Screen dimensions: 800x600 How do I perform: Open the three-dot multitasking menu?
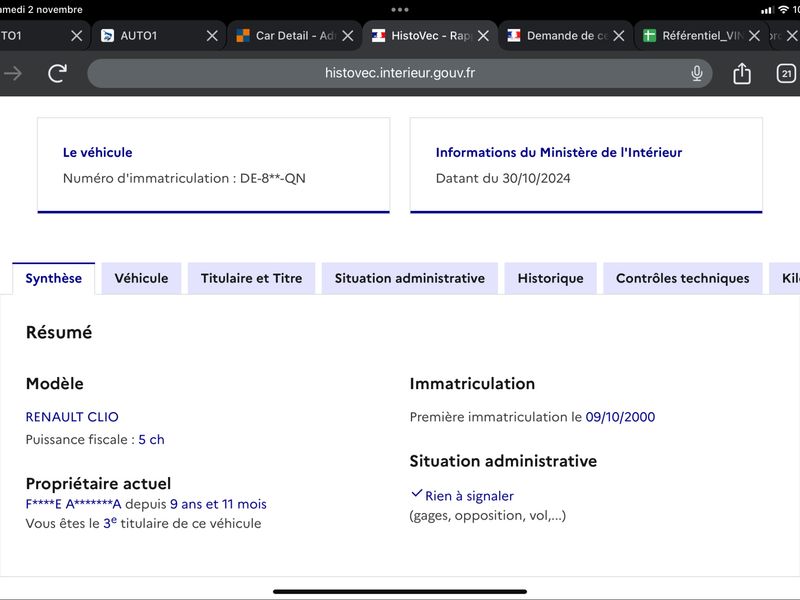[x=399, y=10]
